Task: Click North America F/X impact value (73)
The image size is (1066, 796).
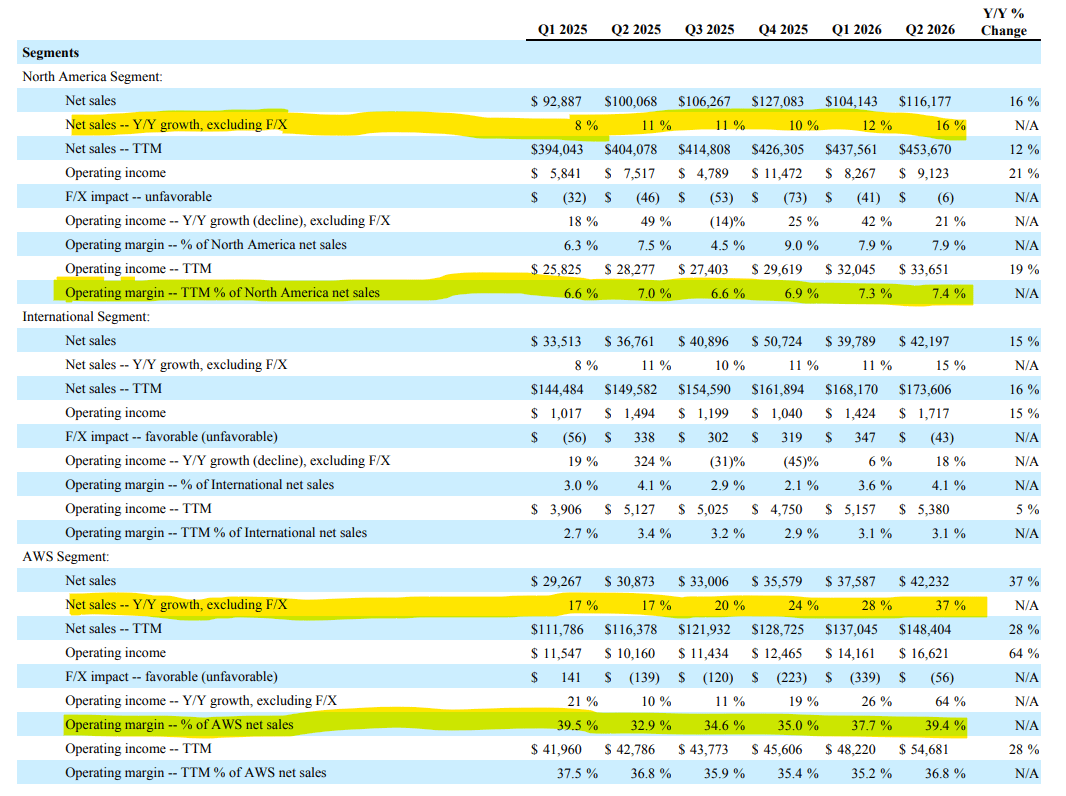Action: click(x=793, y=198)
